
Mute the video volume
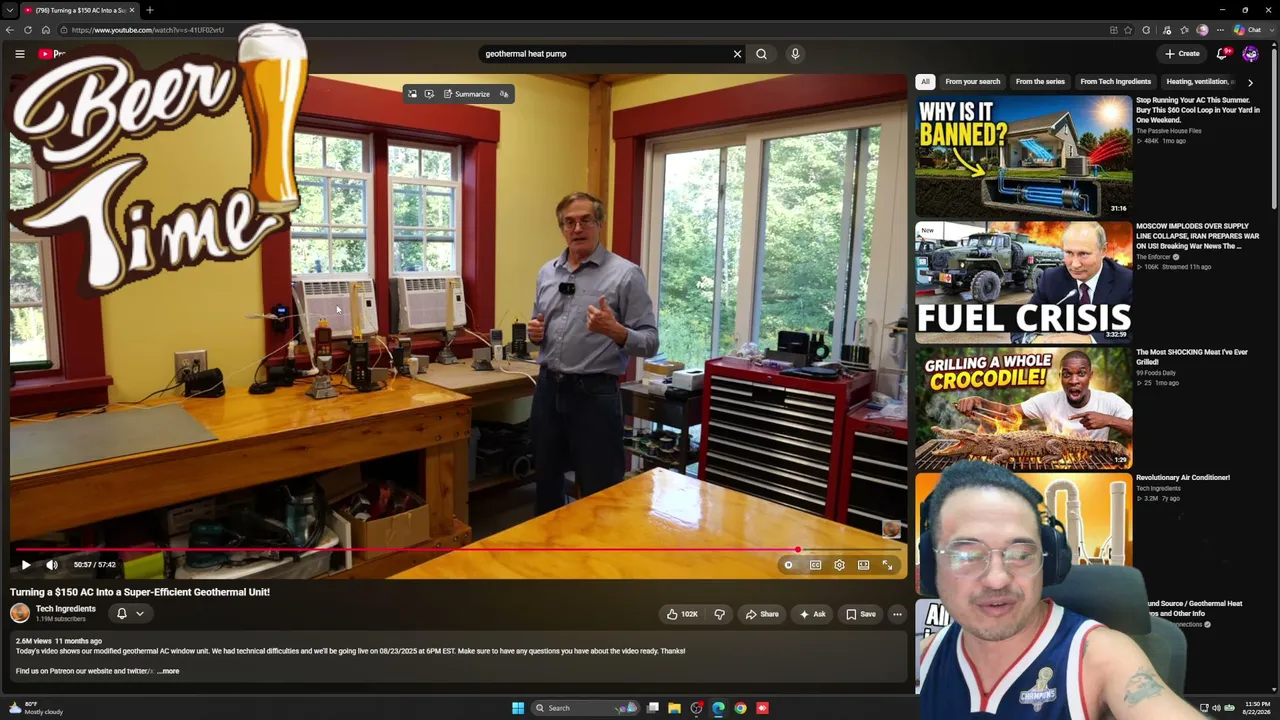tap(52, 565)
